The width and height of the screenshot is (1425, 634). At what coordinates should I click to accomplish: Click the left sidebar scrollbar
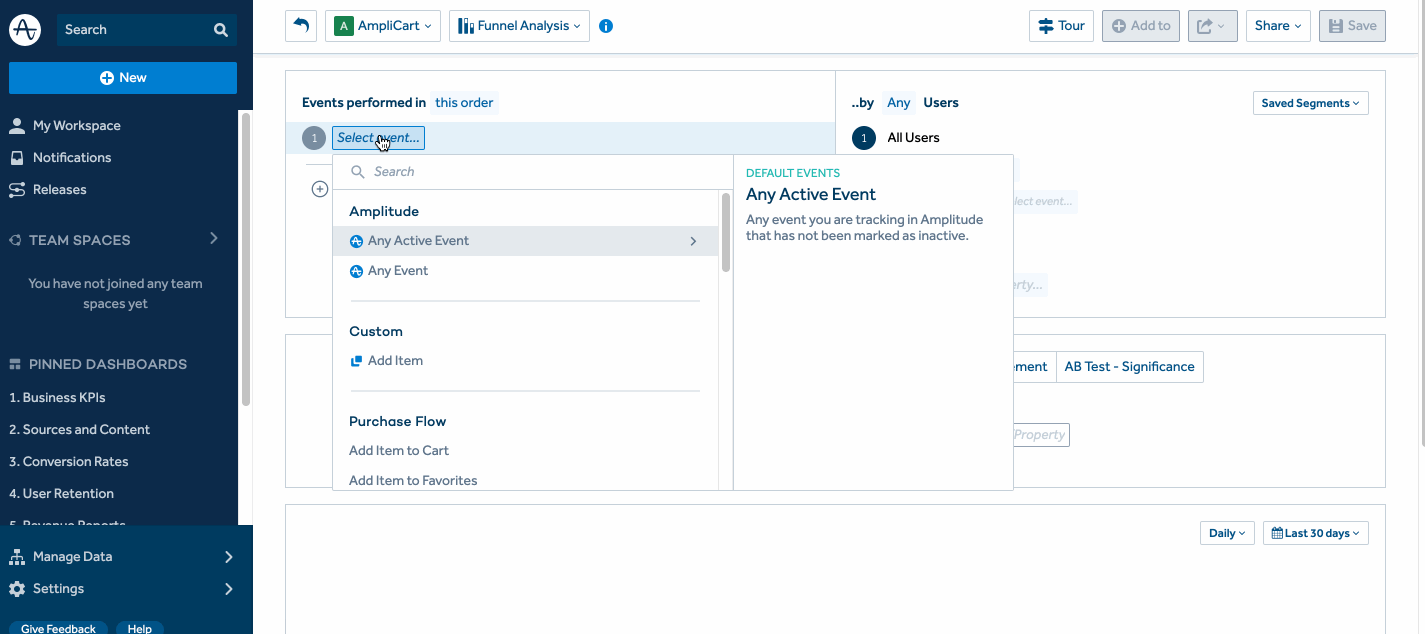coord(245,258)
